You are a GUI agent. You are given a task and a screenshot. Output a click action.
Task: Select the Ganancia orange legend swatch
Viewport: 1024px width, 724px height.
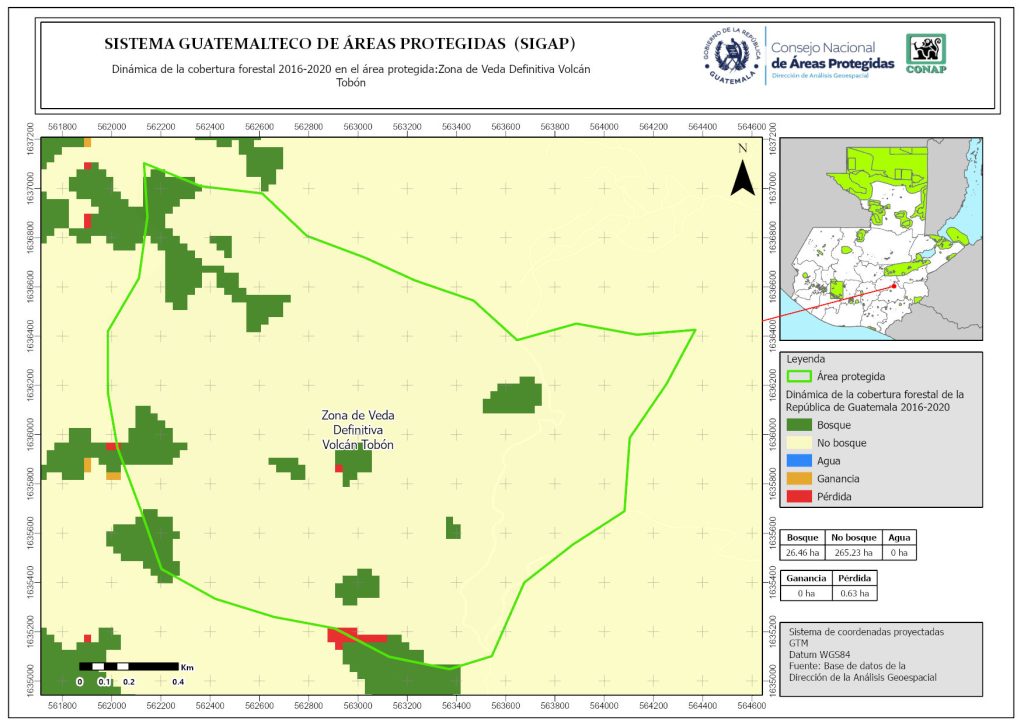pyautogui.click(x=799, y=479)
